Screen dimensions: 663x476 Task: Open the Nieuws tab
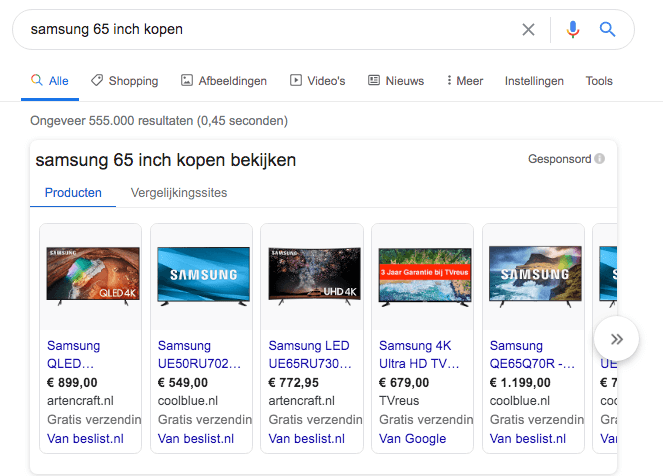coord(396,81)
